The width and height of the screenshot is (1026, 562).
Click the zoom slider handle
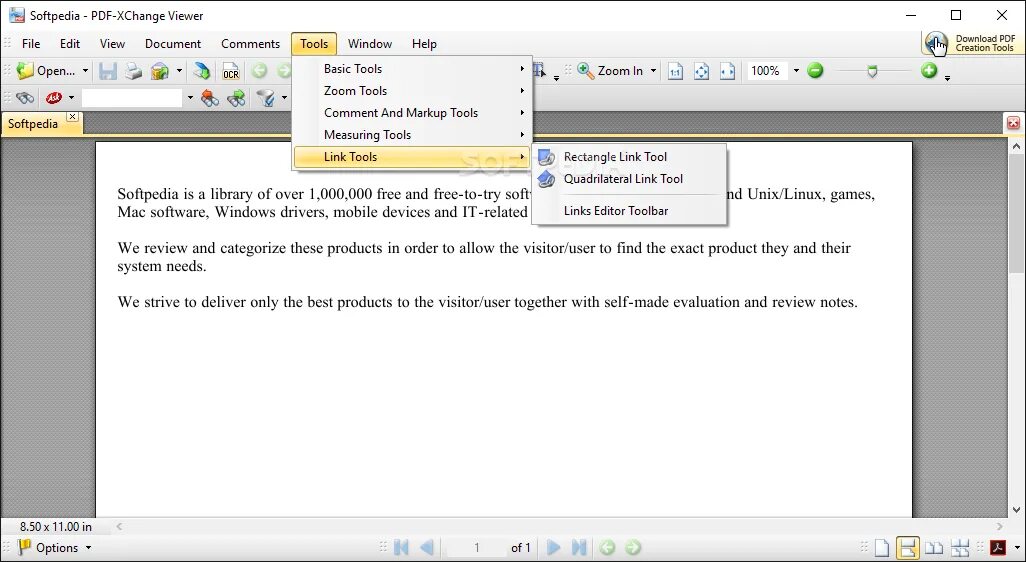[872, 71]
